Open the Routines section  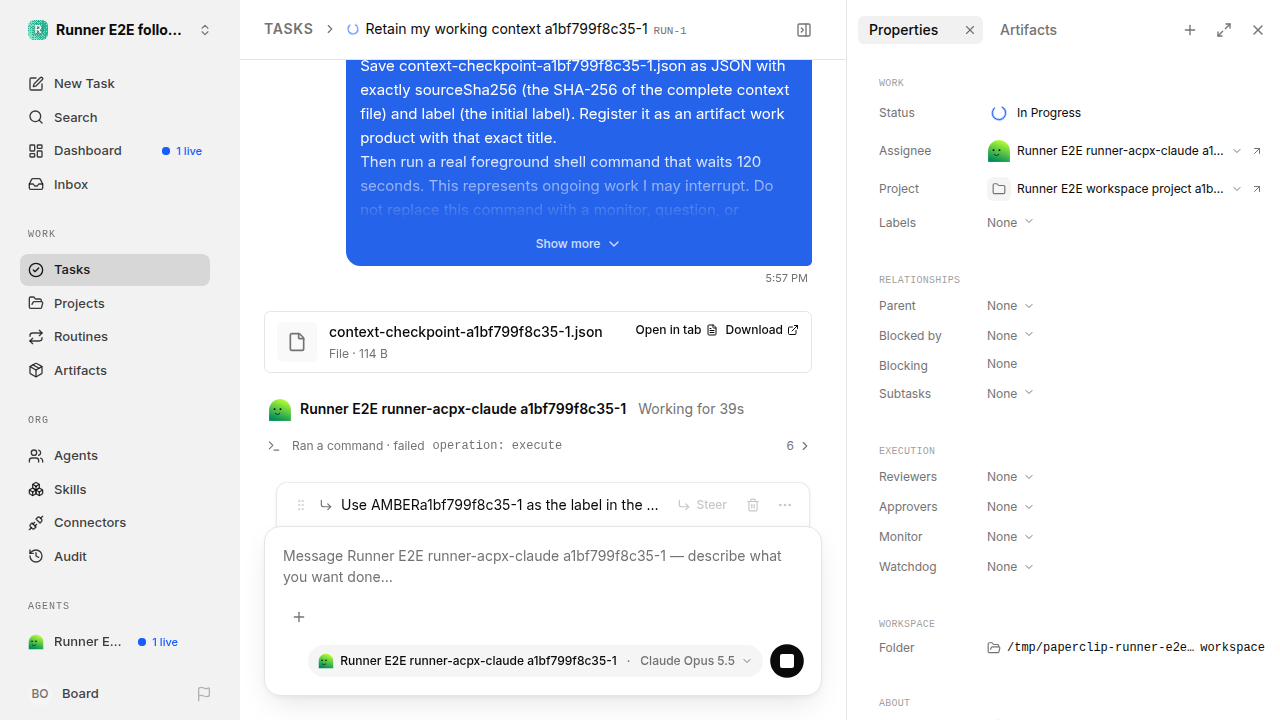click(x=115, y=337)
